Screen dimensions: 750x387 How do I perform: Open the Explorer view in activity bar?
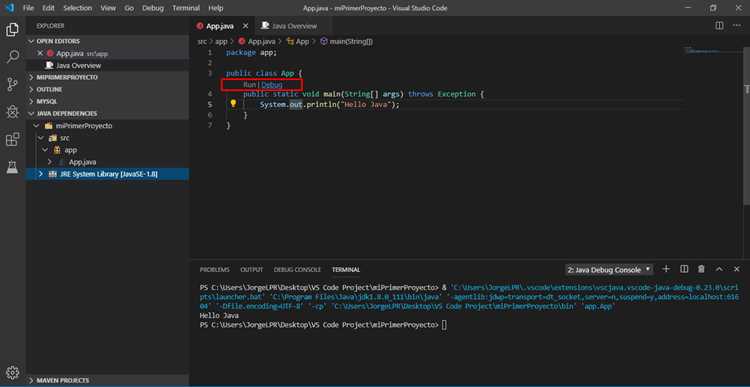pos(12,30)
